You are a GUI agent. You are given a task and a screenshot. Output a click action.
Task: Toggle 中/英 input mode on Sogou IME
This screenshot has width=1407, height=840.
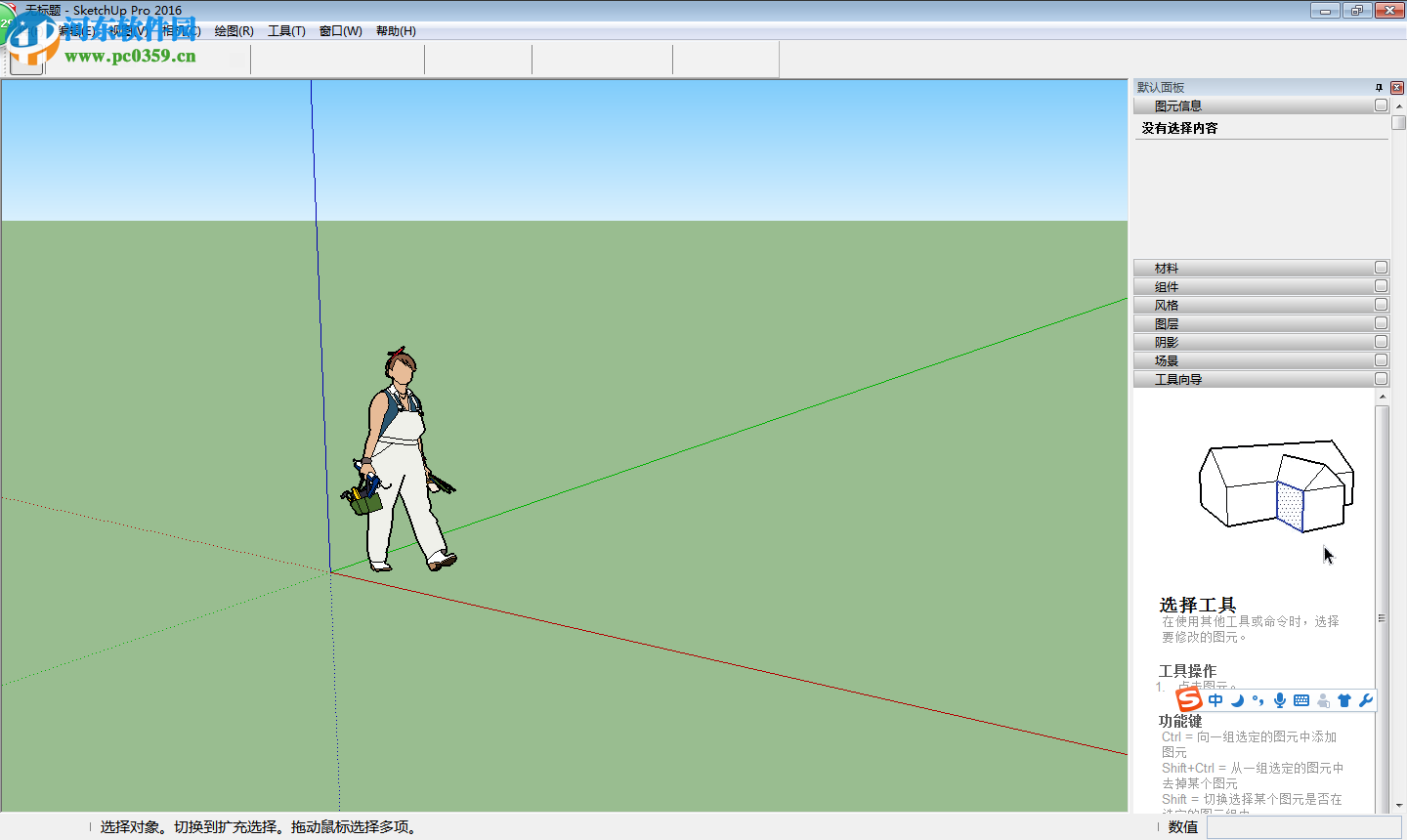1215,699
